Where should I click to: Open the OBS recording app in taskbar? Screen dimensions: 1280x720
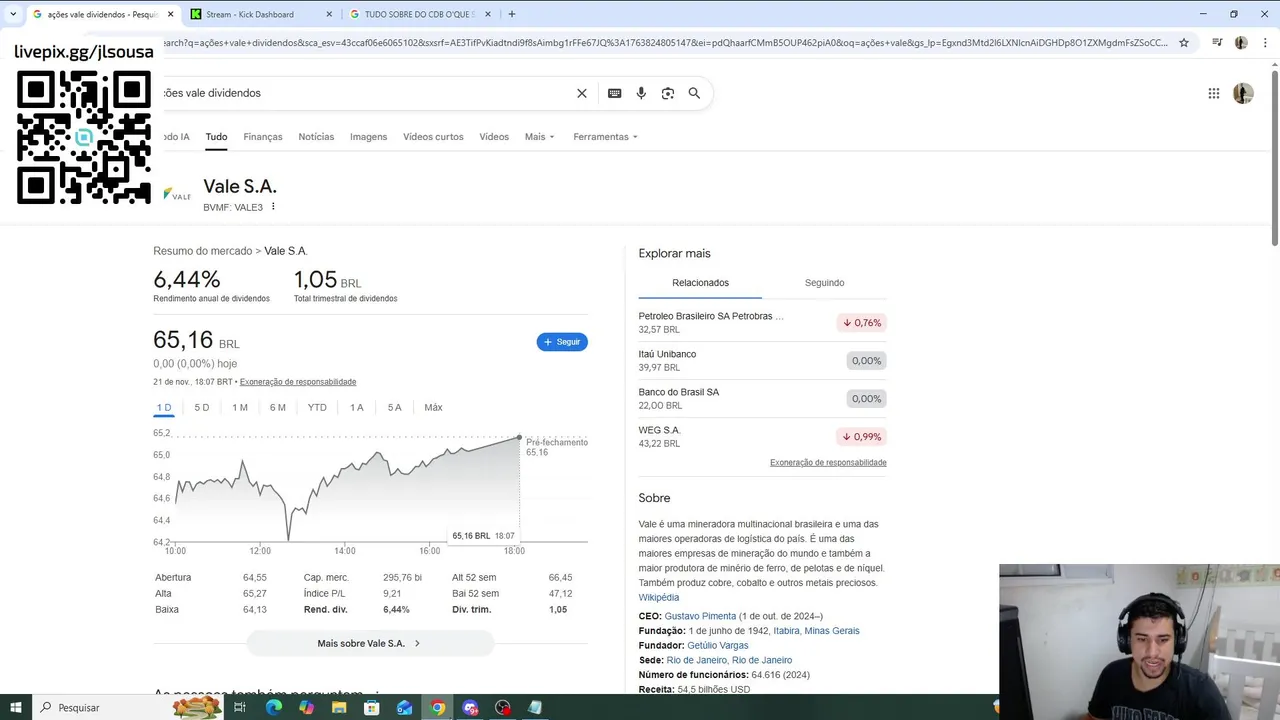(503, 707)
